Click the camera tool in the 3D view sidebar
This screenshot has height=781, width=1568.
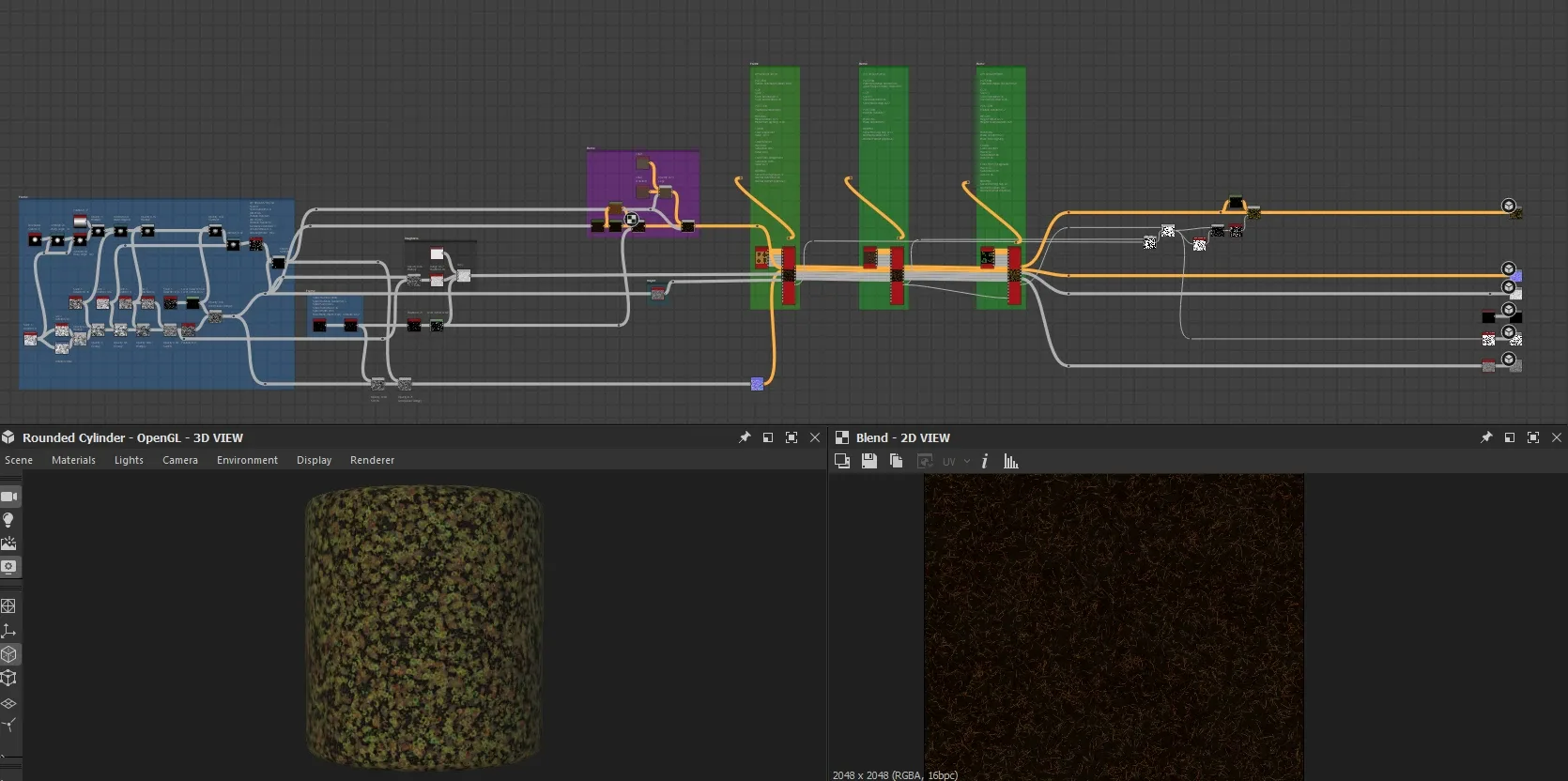pyautogui.click(x=9, y=497)
